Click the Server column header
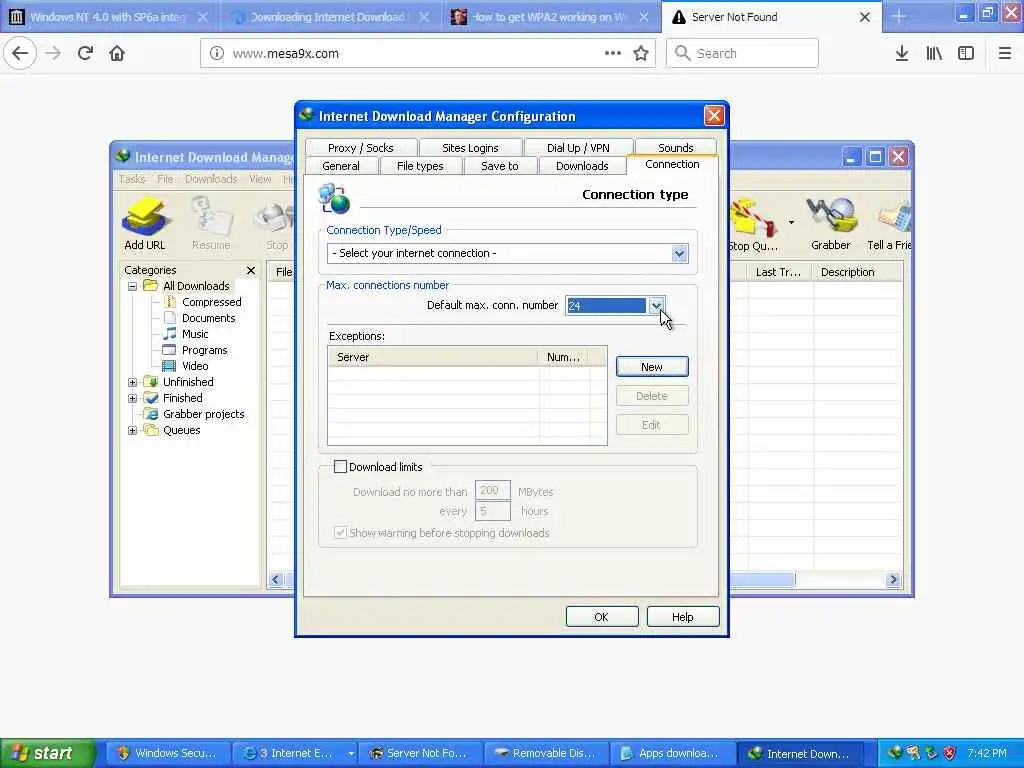The width and height of the screenshot is (1024, 768). click(x=432, y=357)
